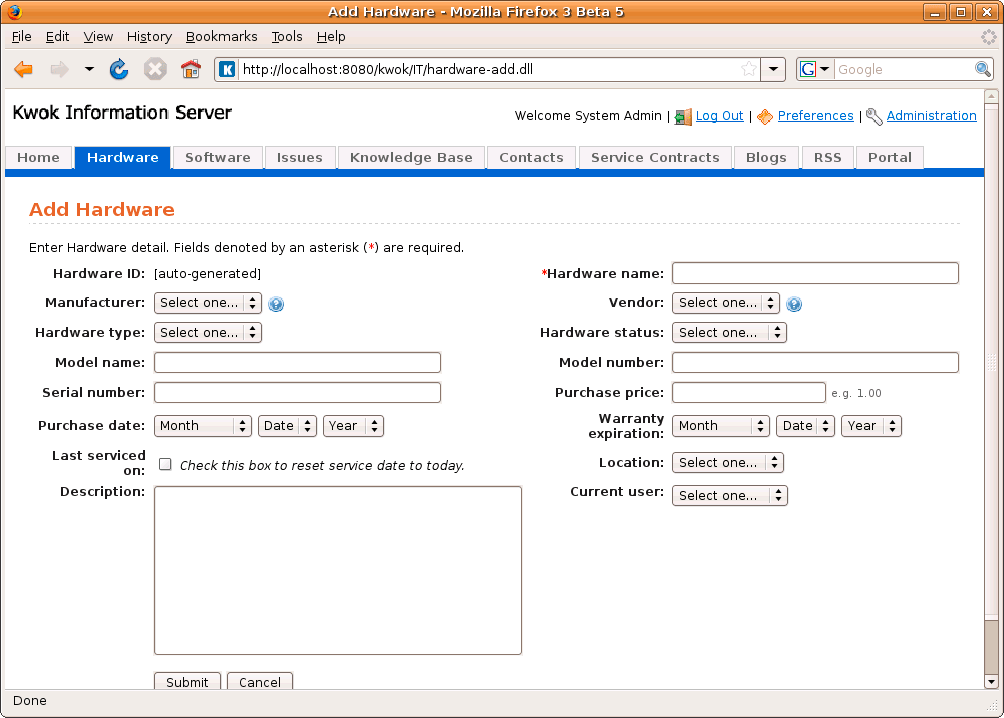Open the Vendor dropdown
Viewport: 1004px width, 718px height.
coord(725,303)
